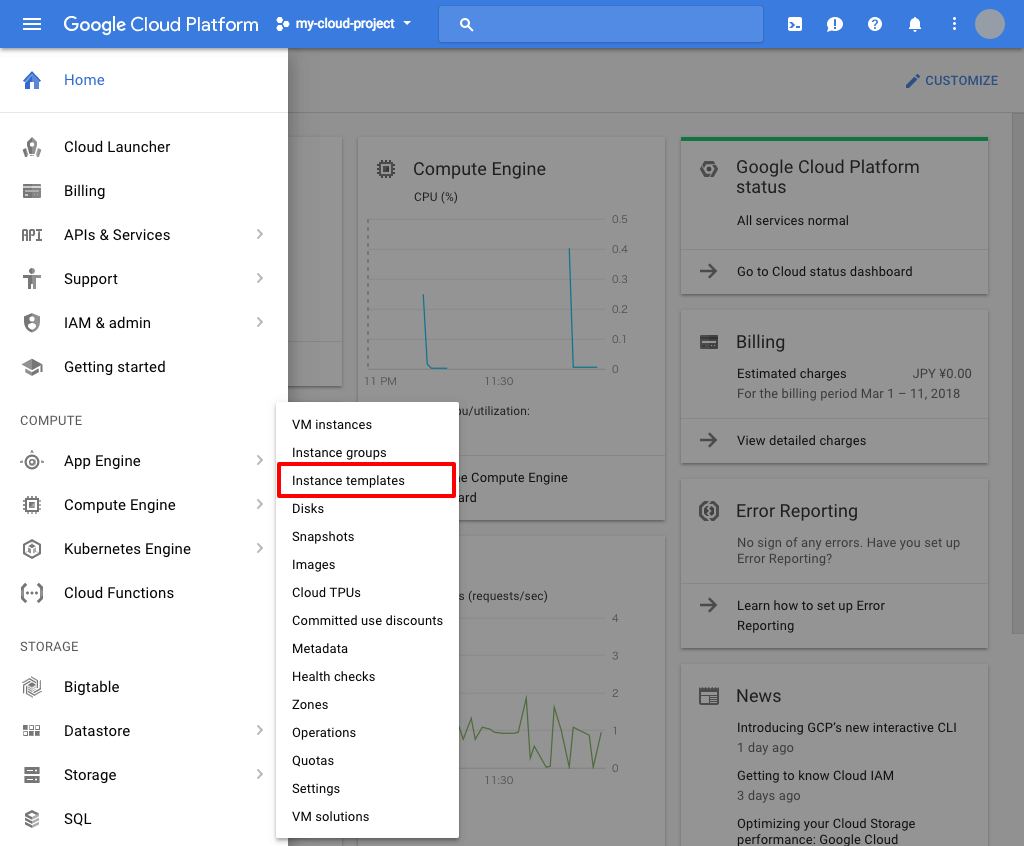The image size is (1024, 846).
Task: Click the search magnifier icon
Action: tap(466, 24)
